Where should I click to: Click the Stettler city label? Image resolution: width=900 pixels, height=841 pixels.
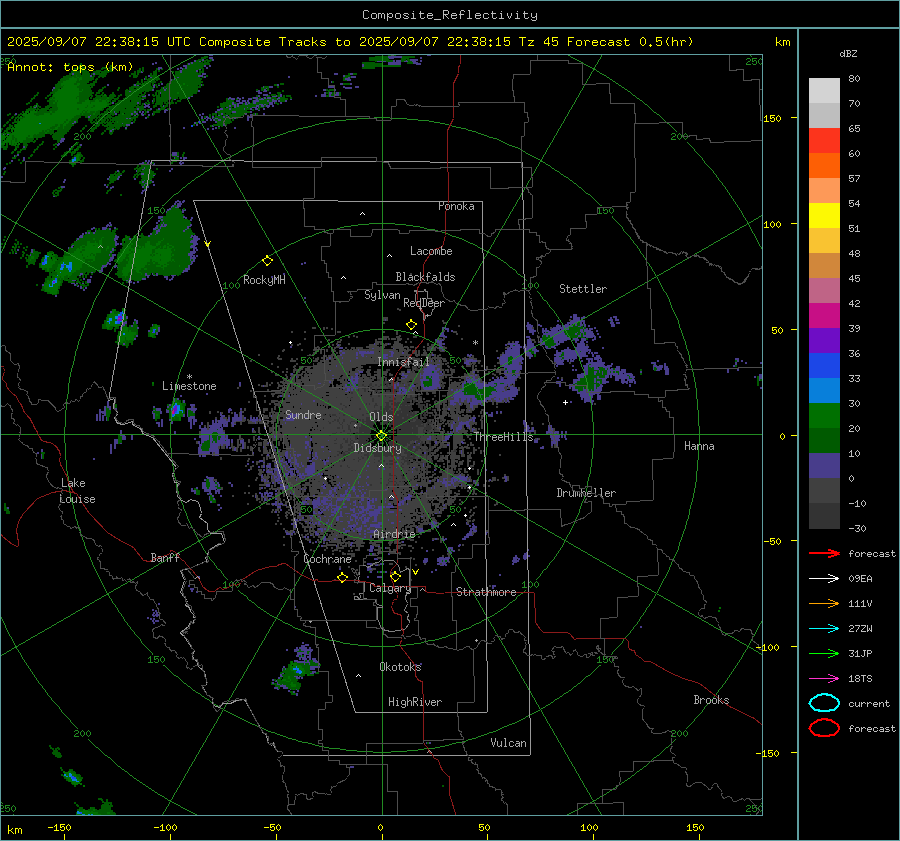tap(583, 289)
